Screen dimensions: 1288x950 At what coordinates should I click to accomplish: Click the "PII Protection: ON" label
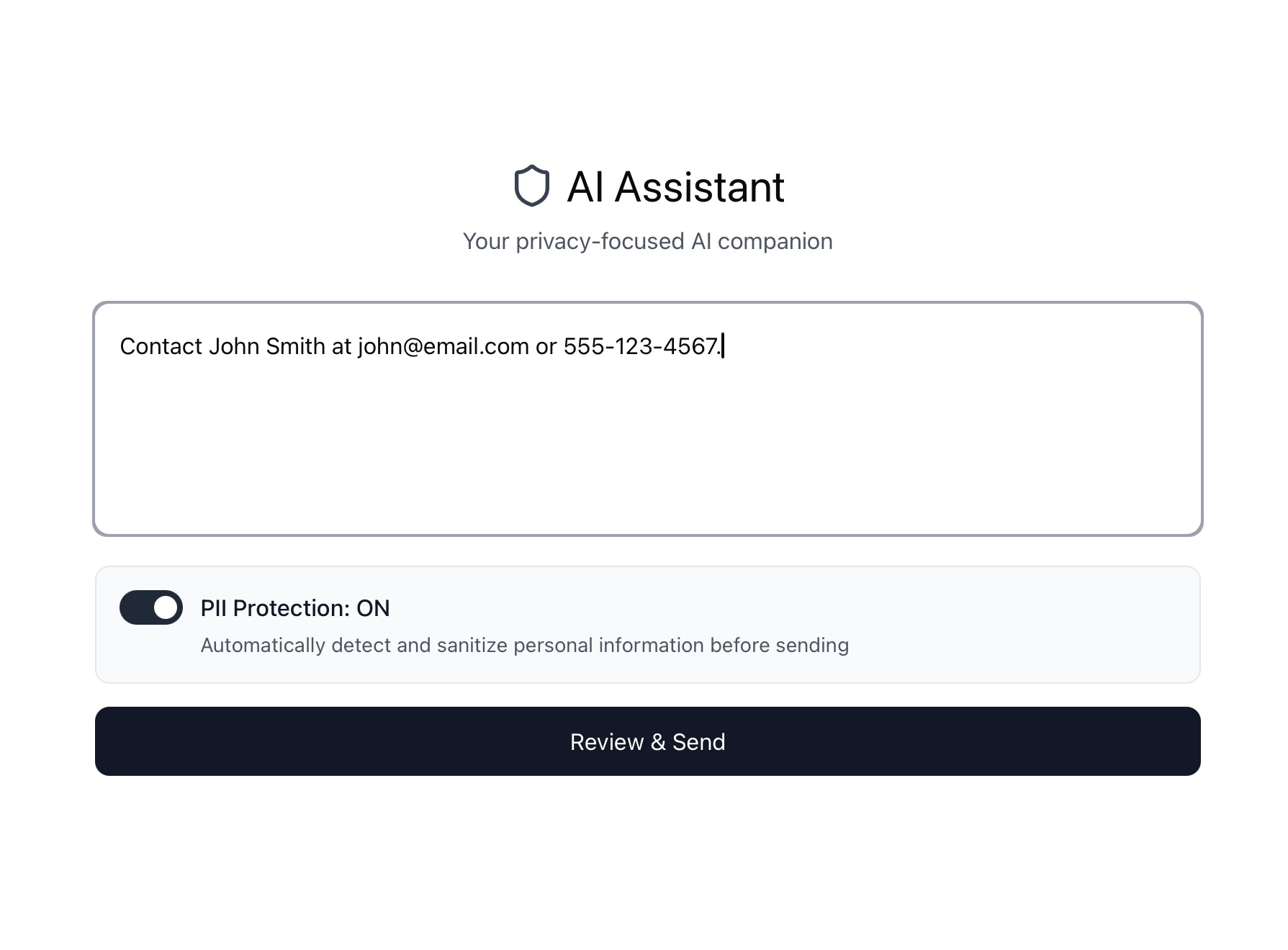point(295,608)
